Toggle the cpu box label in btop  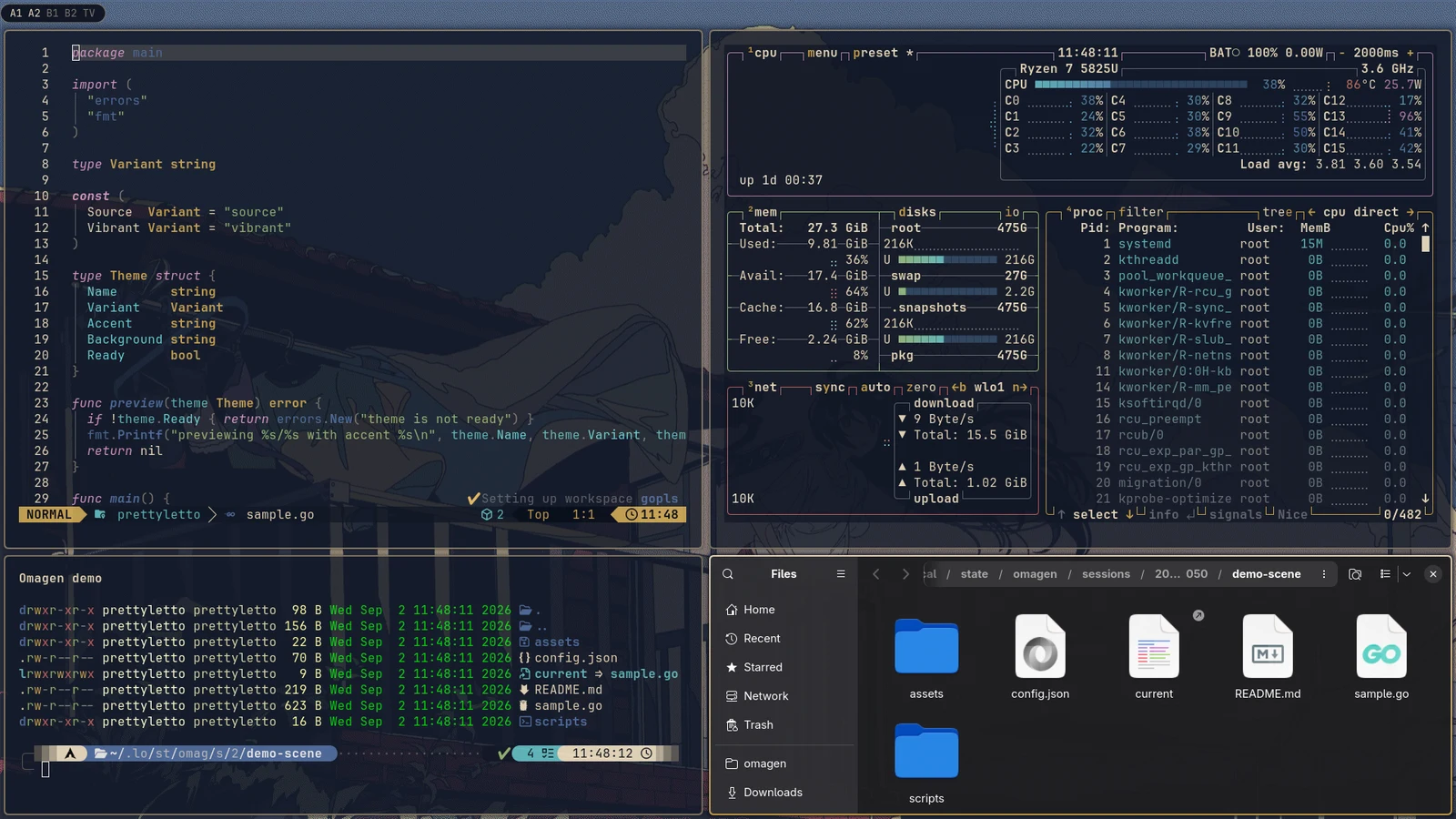[x=763, y=53]
